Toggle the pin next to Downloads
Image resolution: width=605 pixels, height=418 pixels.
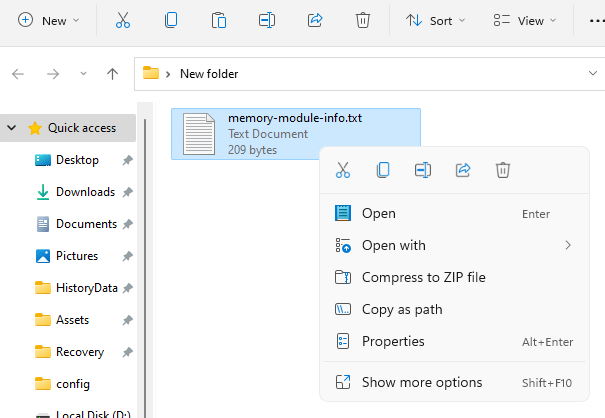[127, 192]
